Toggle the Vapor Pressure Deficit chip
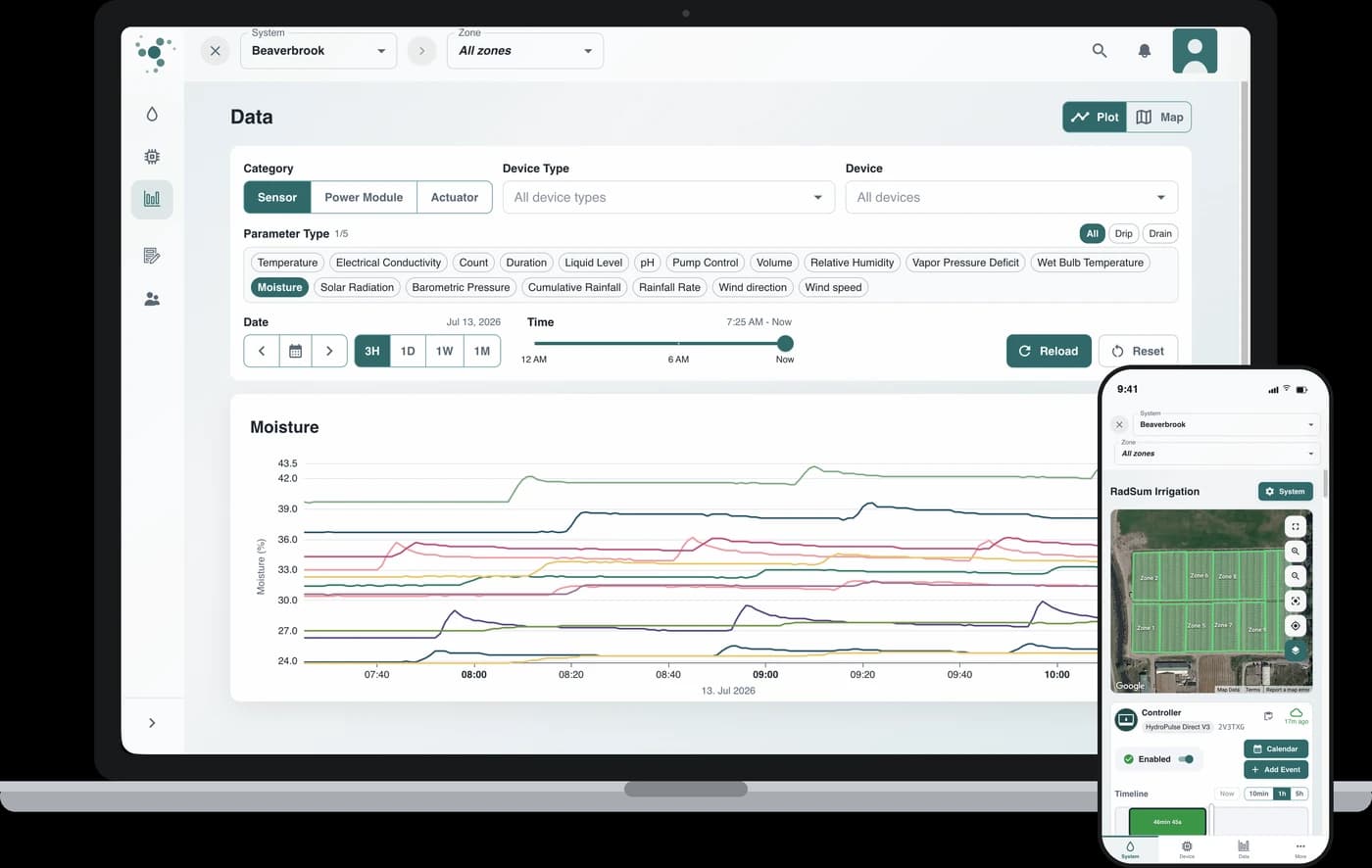Image resolution: width=1372 pixels, height=868 pixels. click(x=965, y=263)
